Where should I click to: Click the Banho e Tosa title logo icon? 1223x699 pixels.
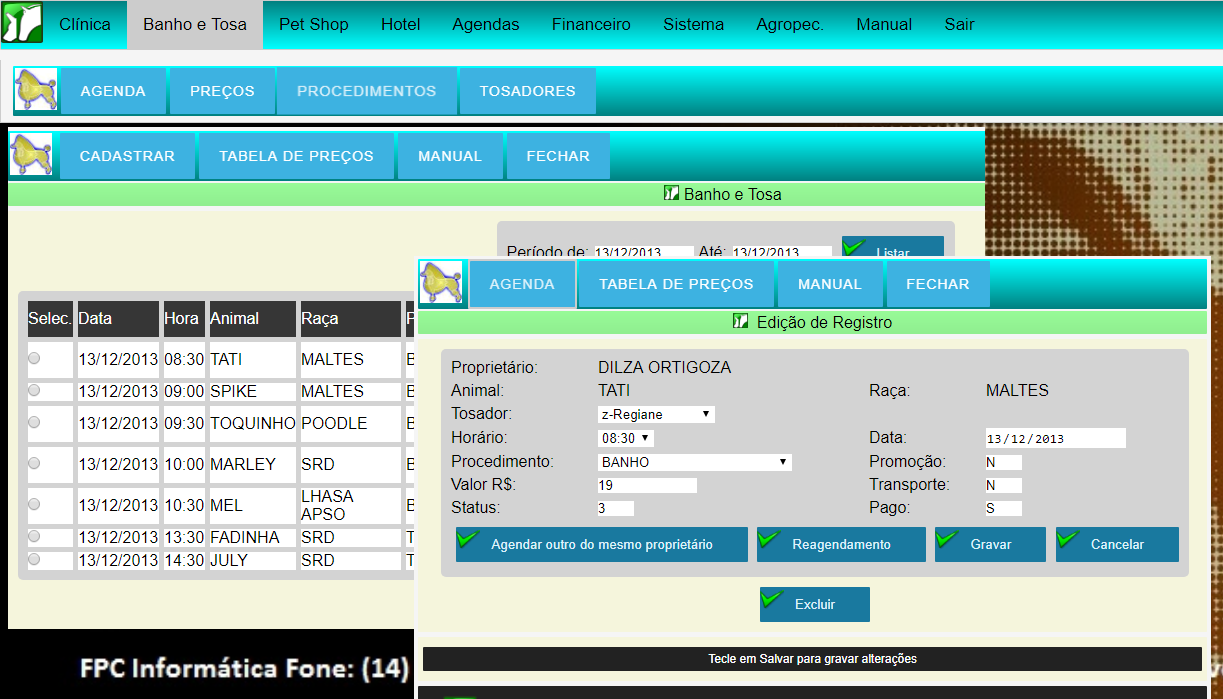pyautogui.click(x=671, y=194)
